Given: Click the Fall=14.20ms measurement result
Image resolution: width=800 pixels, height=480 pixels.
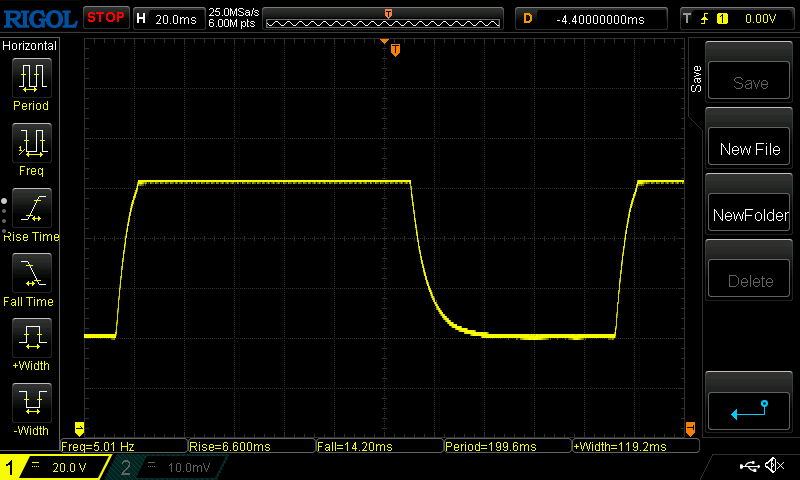Looking at the screenshot, I should point(380,446).
